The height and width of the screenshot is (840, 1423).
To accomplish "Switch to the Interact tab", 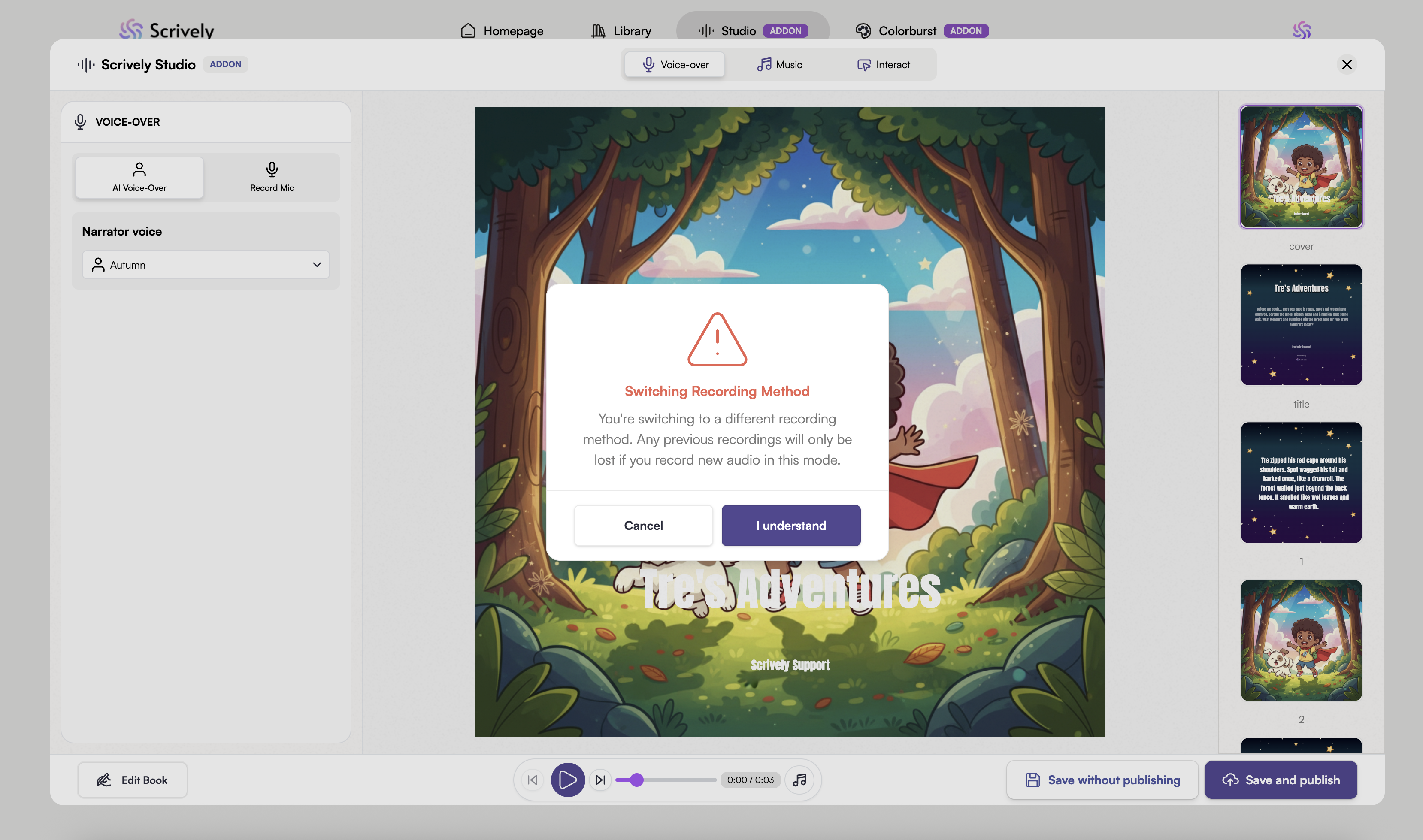I will pyautogui.click(x=883, y=64).
